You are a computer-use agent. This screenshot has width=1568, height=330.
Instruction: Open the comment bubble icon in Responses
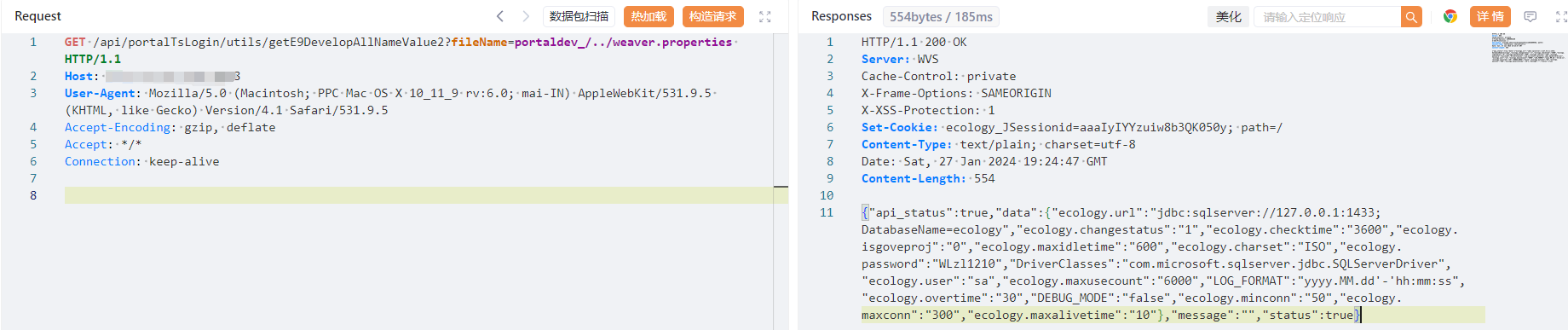point(1531,16)
